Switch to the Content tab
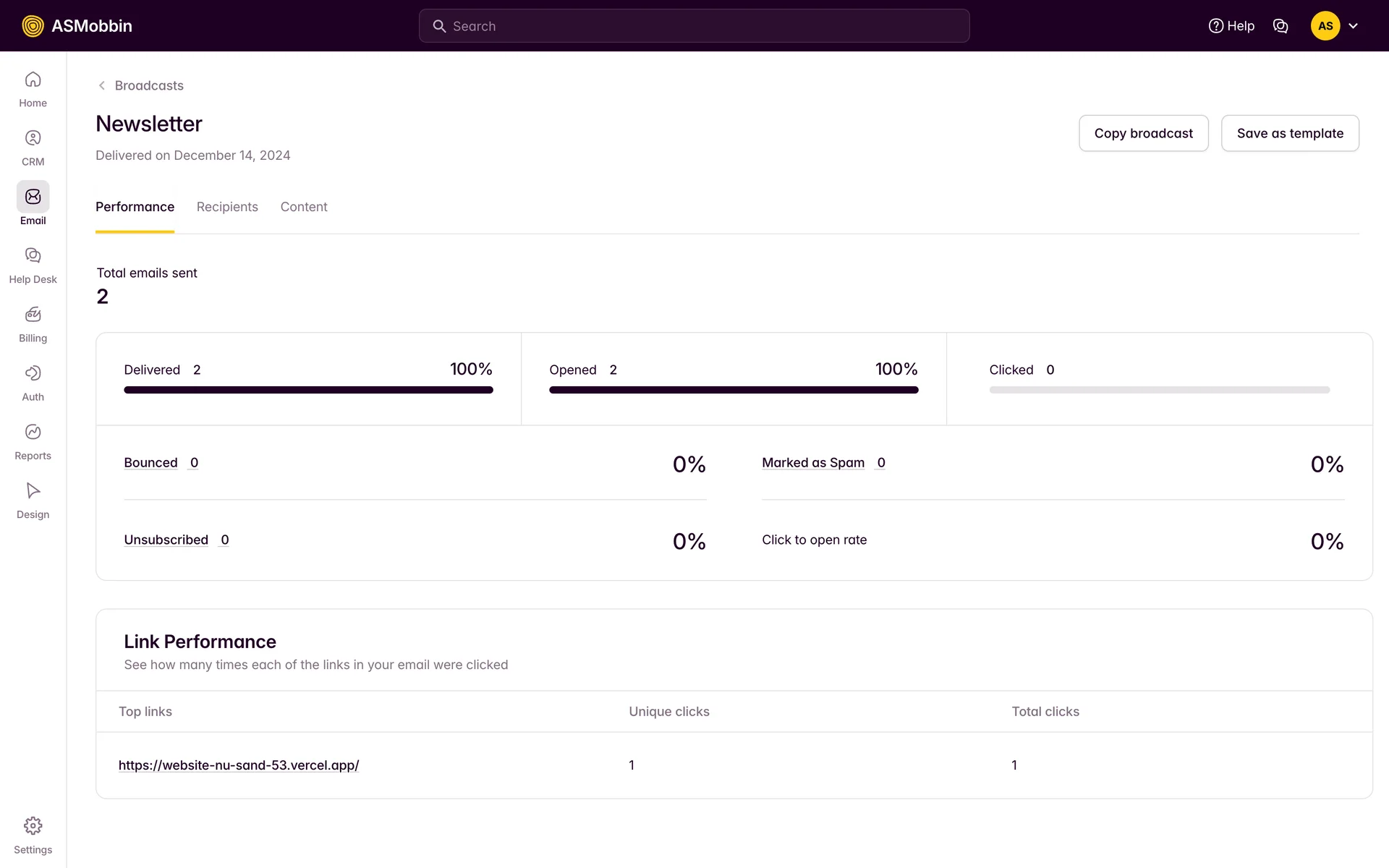This screenshot has width=1389, height=868. [x=304, y=207]
